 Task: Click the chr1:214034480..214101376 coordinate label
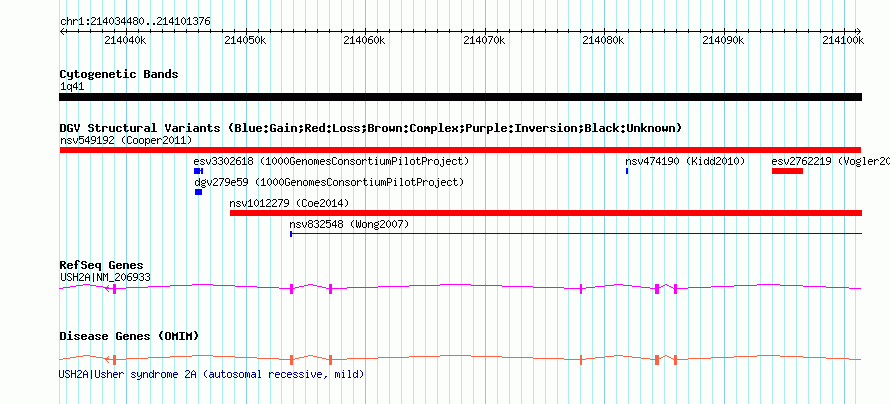pos(135,22)
